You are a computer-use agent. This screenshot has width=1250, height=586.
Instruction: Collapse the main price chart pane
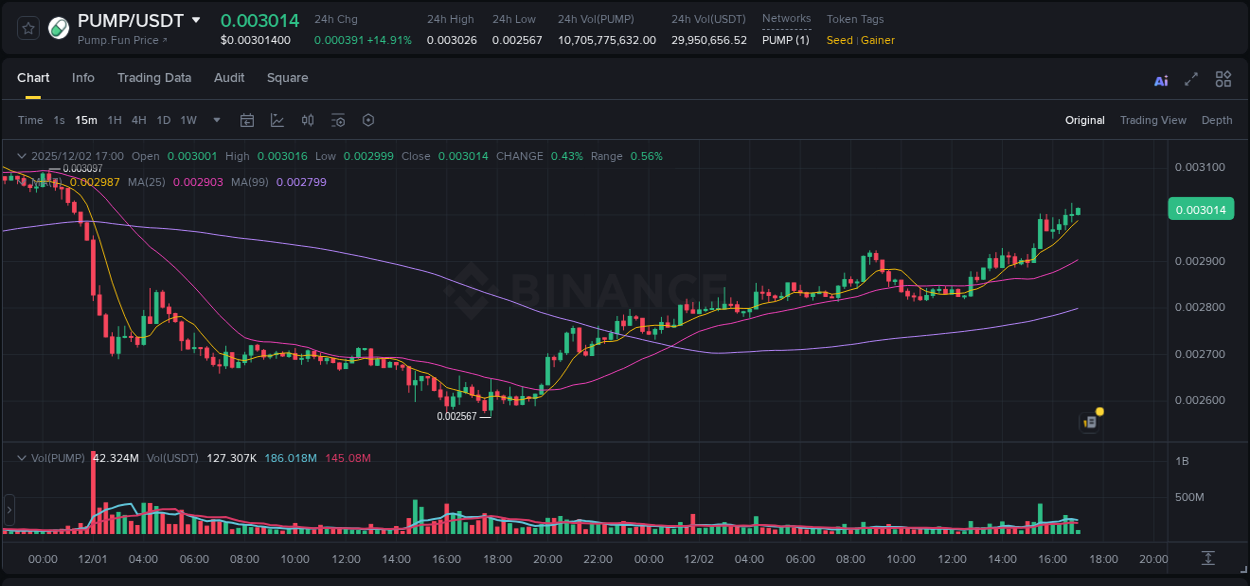click(20, 156)
